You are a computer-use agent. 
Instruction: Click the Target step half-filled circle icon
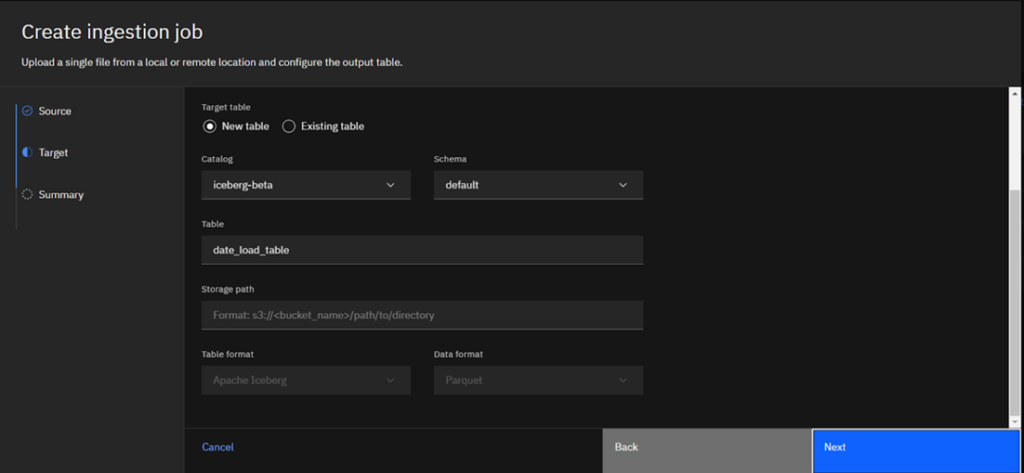[27, 152]
